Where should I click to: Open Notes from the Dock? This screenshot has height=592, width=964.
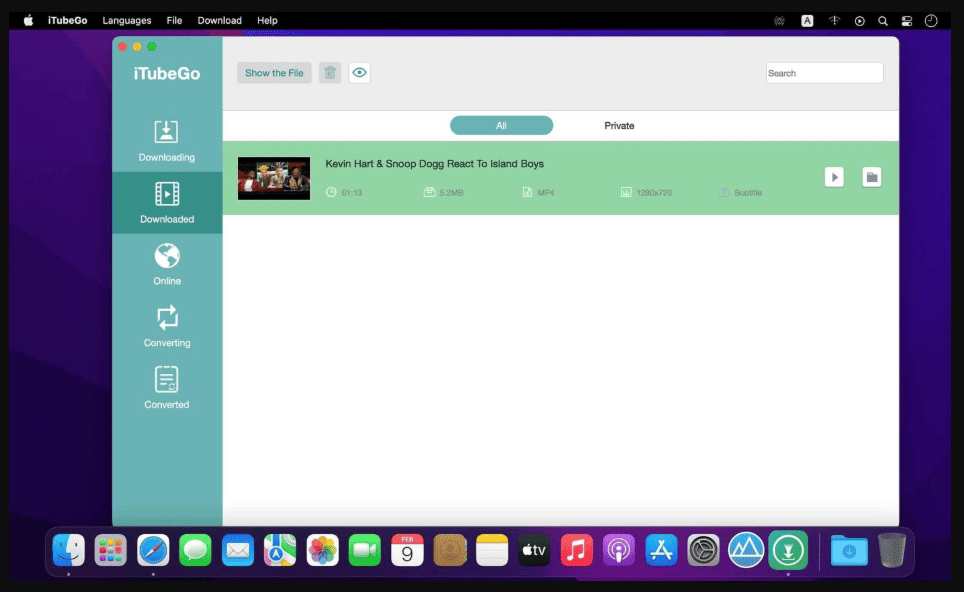(x=492, y=550)
